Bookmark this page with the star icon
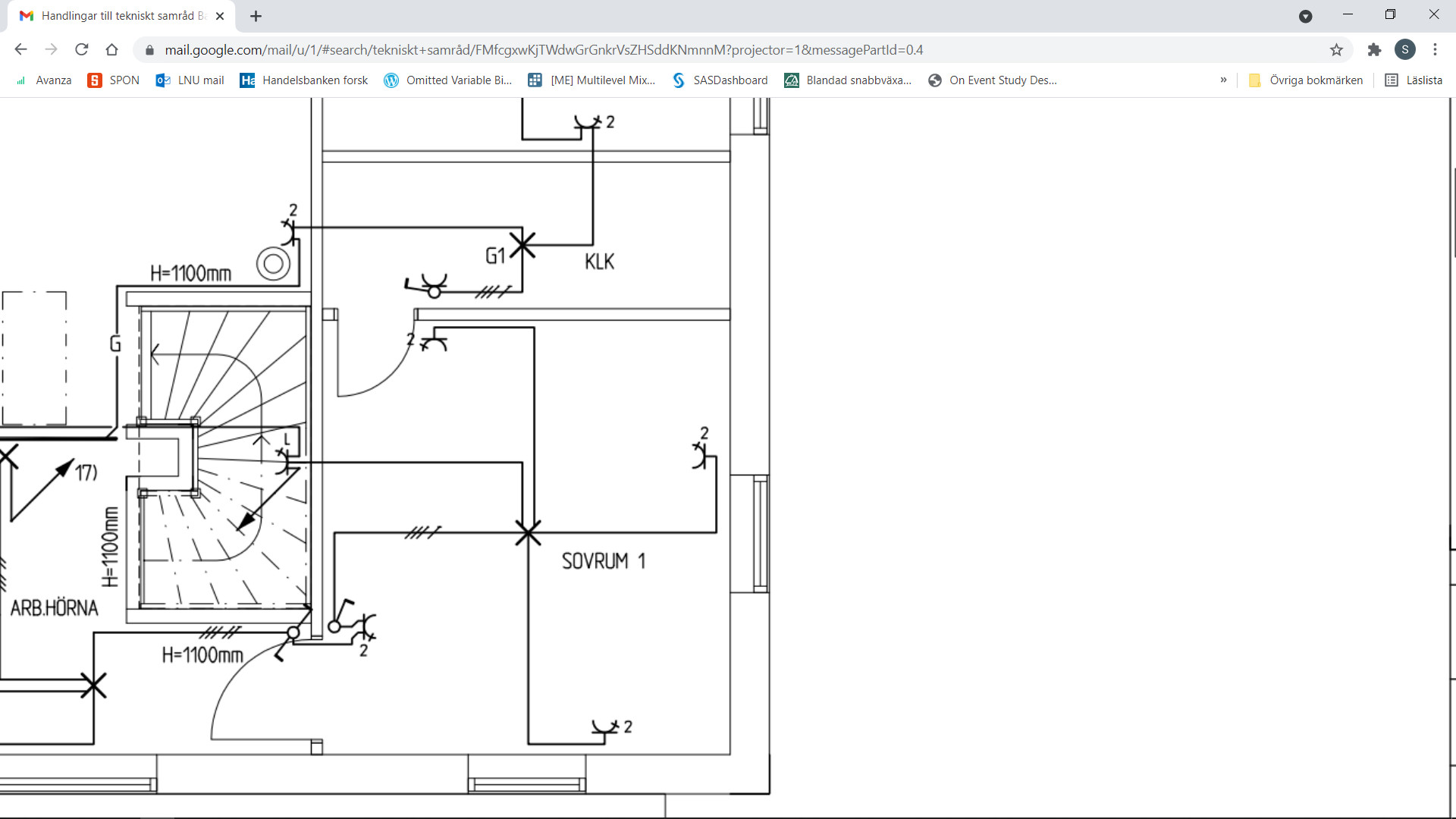This screenshot has width=1456, height=819. 1336,50
